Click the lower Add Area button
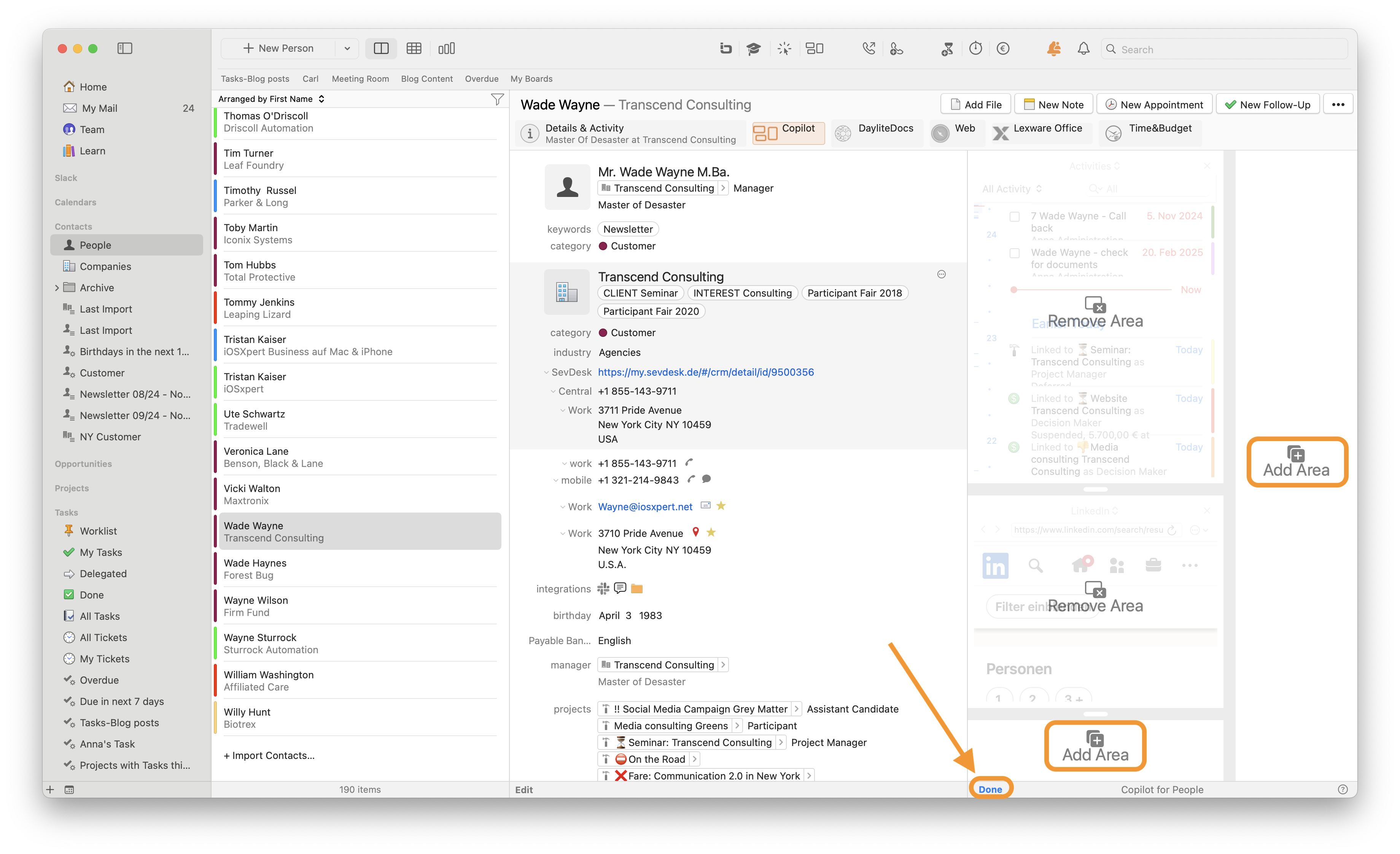 click(x=1095, y=746)
